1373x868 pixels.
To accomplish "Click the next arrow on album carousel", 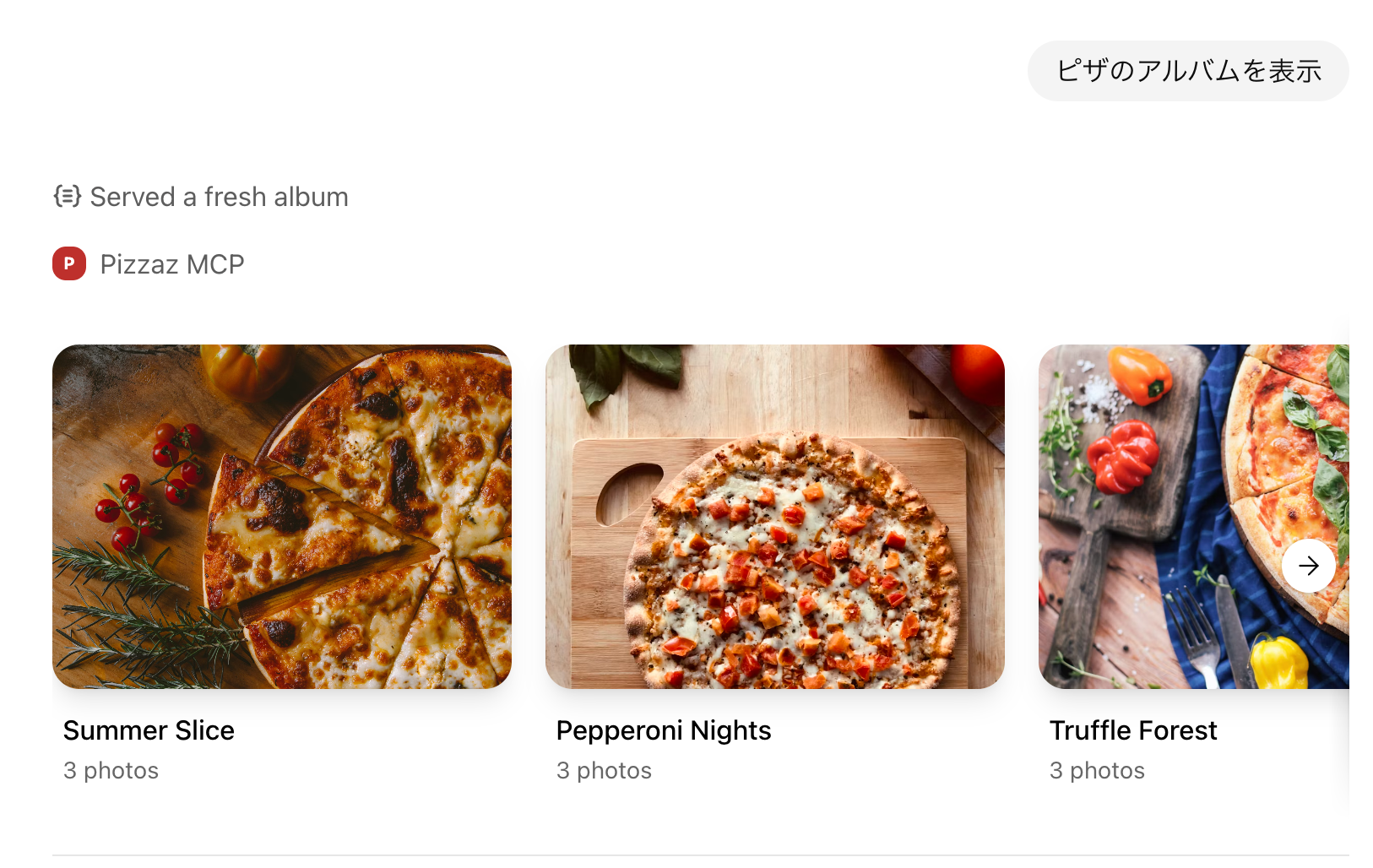I will (x=1308, y=566).
